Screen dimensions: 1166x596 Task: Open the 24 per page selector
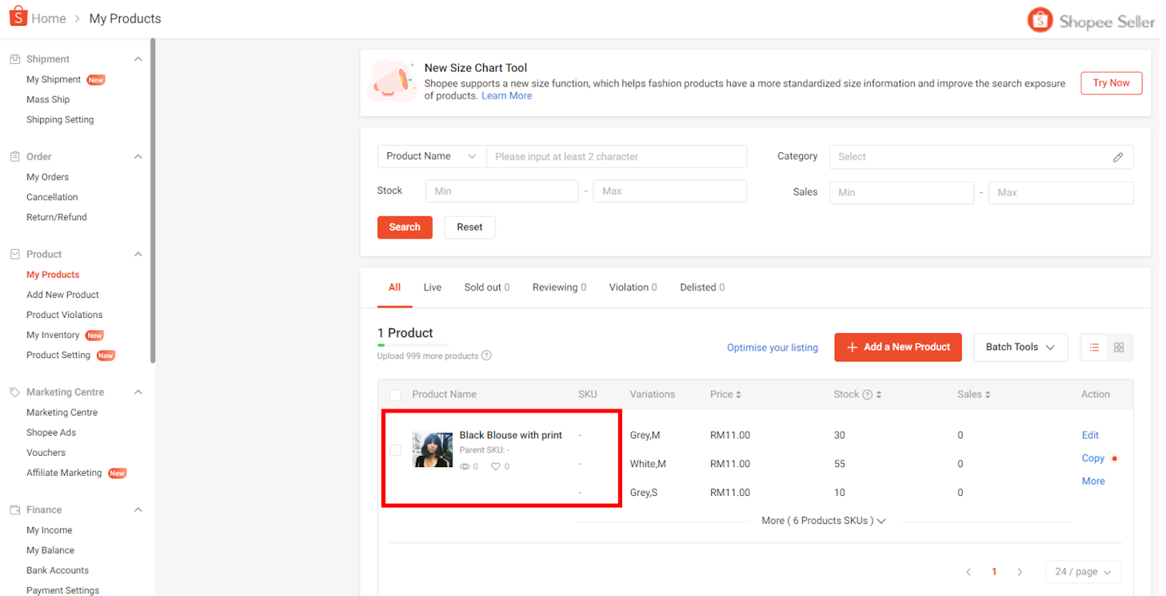[x=1083, y=571]
